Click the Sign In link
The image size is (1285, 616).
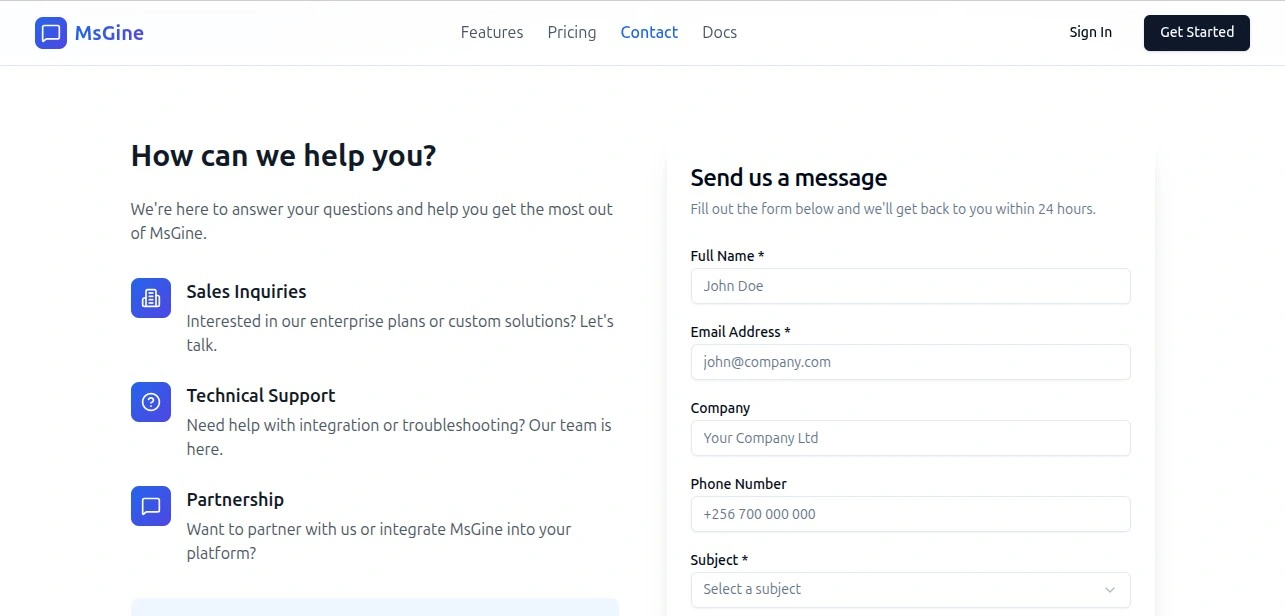1090,33
